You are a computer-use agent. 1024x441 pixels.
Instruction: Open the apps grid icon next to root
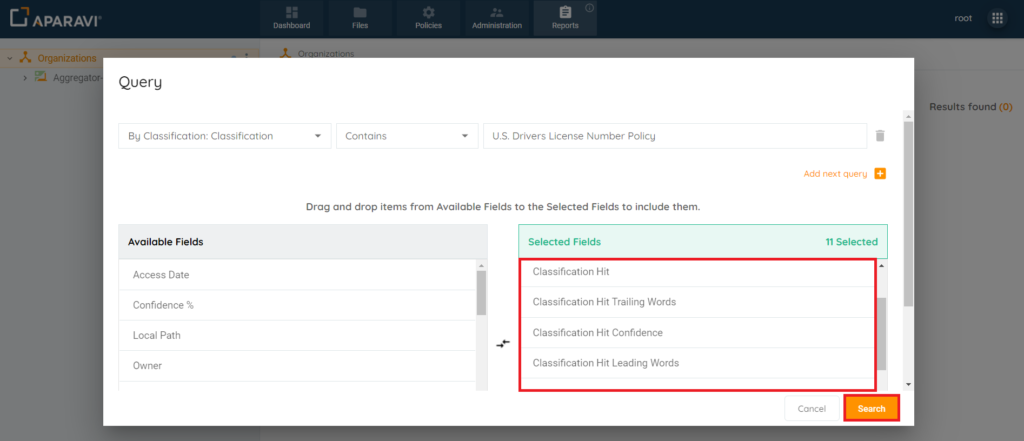pyautogui.click(x=997, y=18)
